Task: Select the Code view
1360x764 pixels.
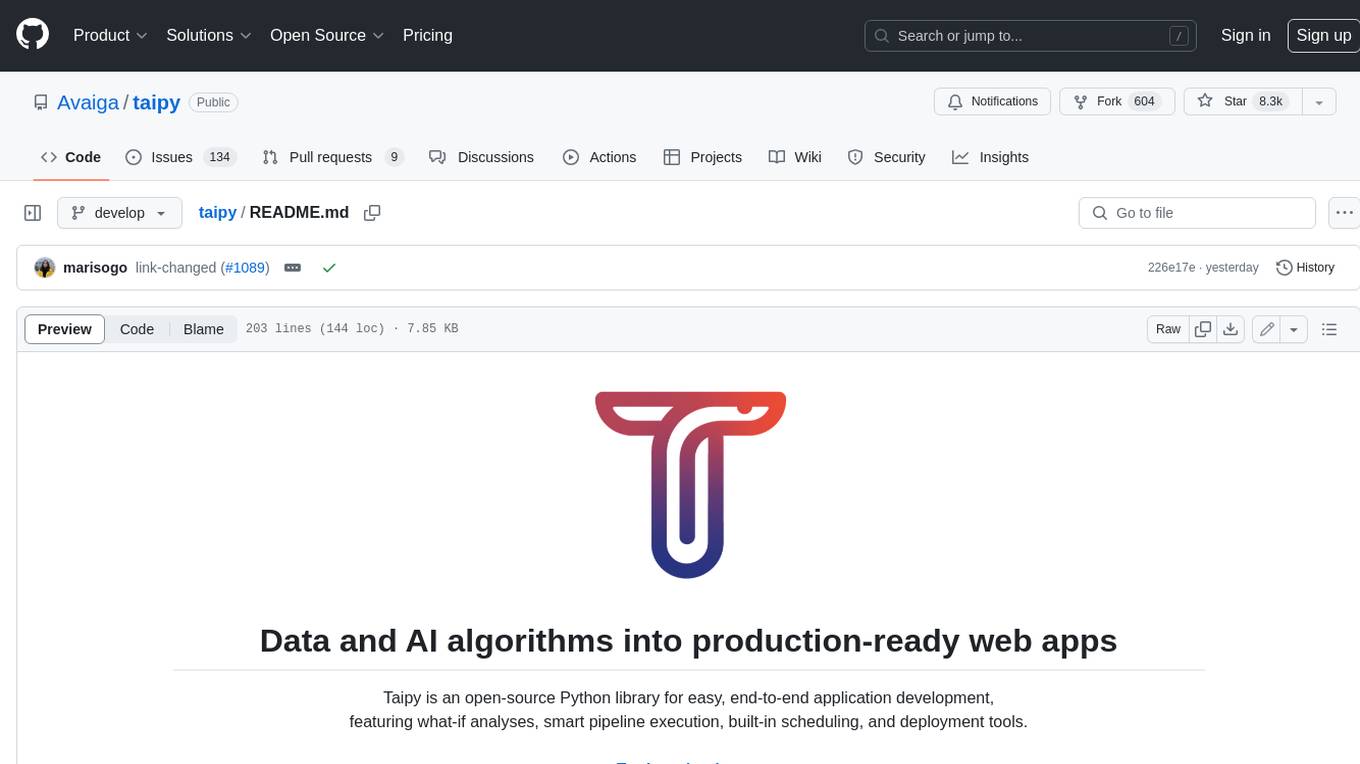Action: (x=137, y=329)
